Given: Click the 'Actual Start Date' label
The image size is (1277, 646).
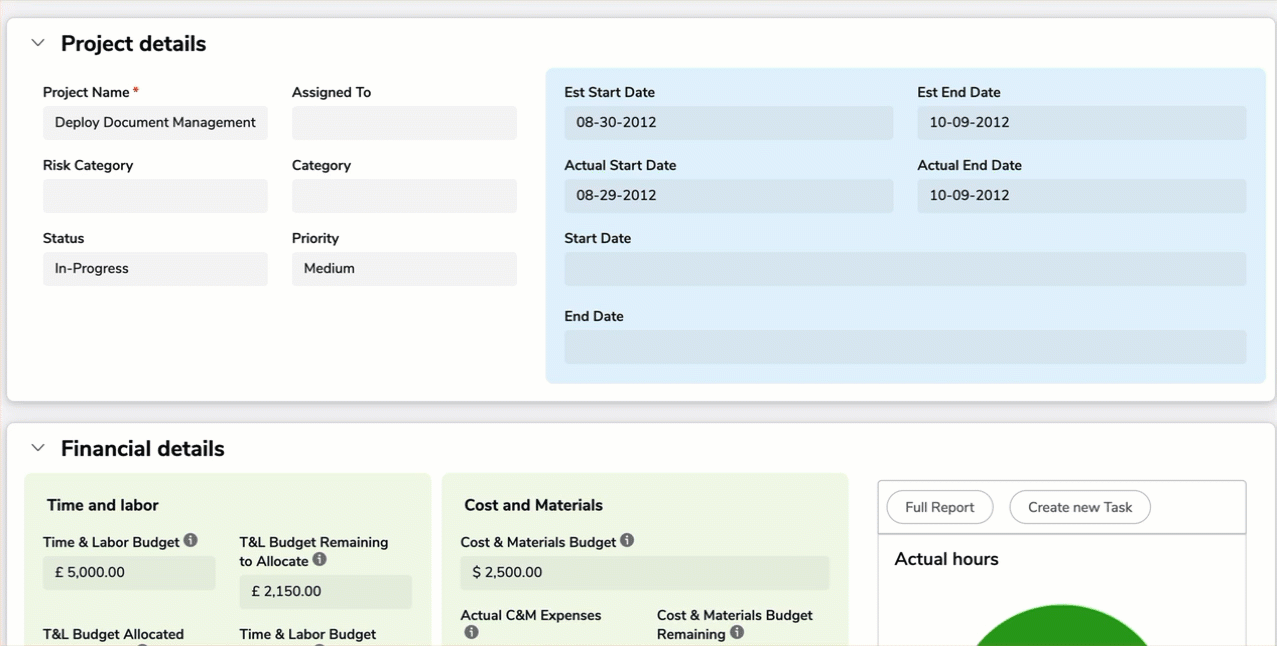Looking at the screenshot, I should (x=620, y=165).
